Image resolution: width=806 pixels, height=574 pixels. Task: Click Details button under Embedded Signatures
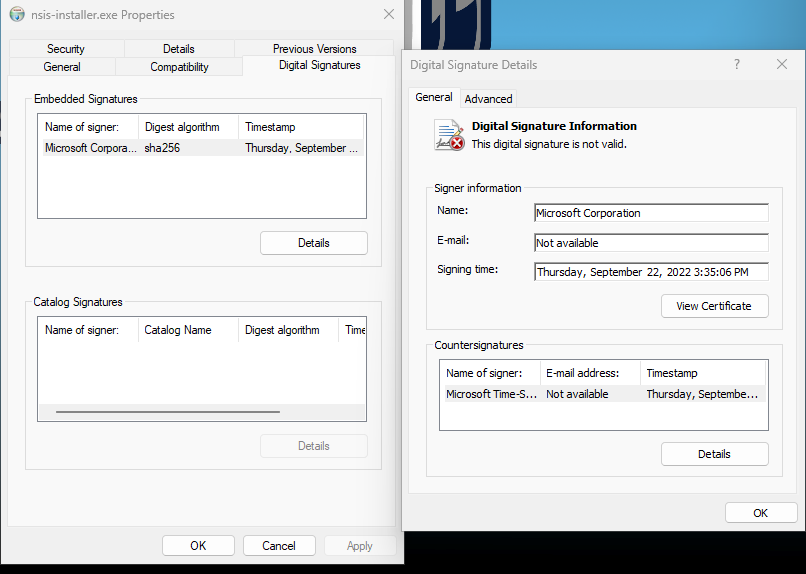314,243
